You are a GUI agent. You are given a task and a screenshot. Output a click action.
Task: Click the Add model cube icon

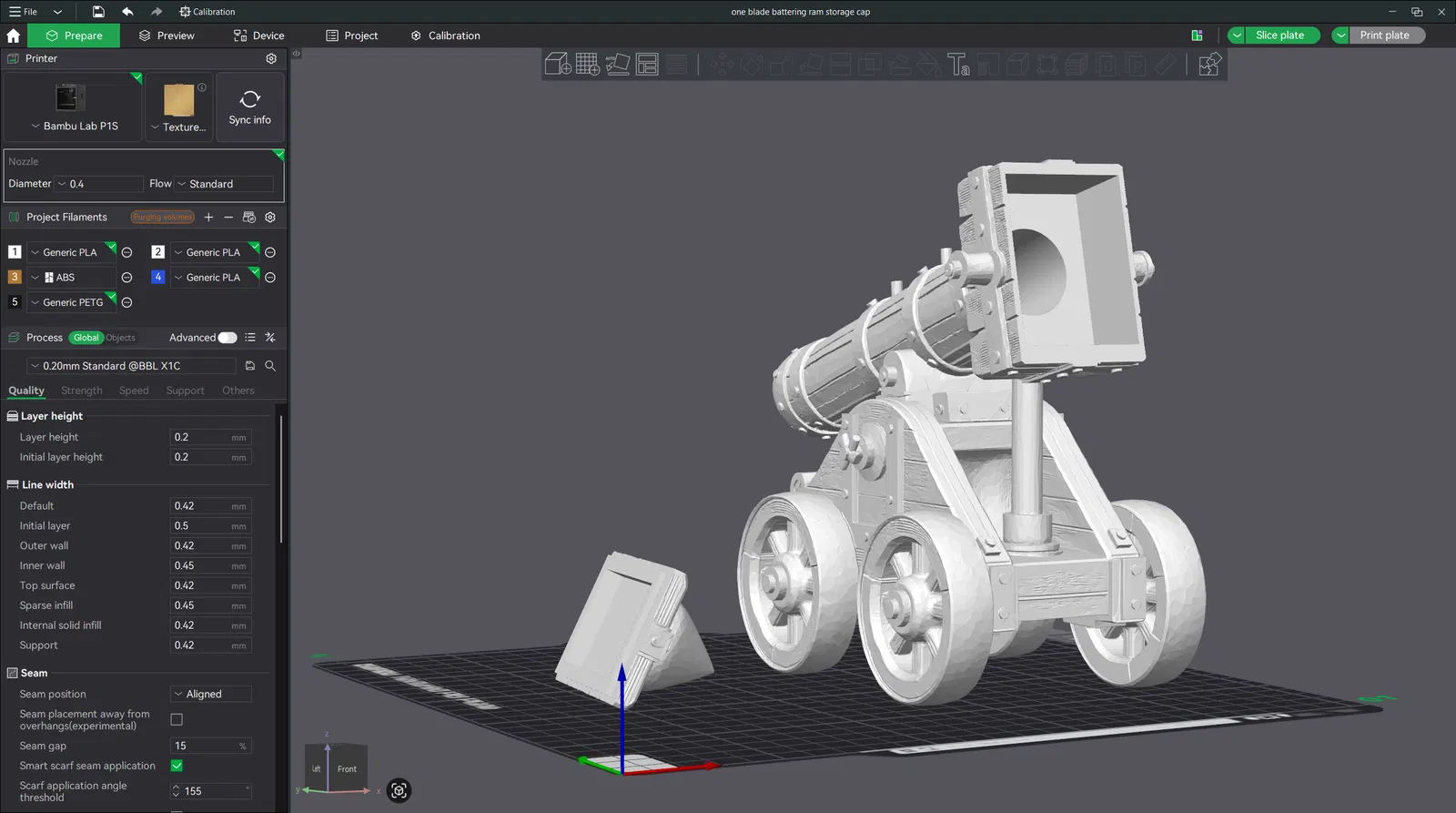pyautogui.click(x=557, y=65)
